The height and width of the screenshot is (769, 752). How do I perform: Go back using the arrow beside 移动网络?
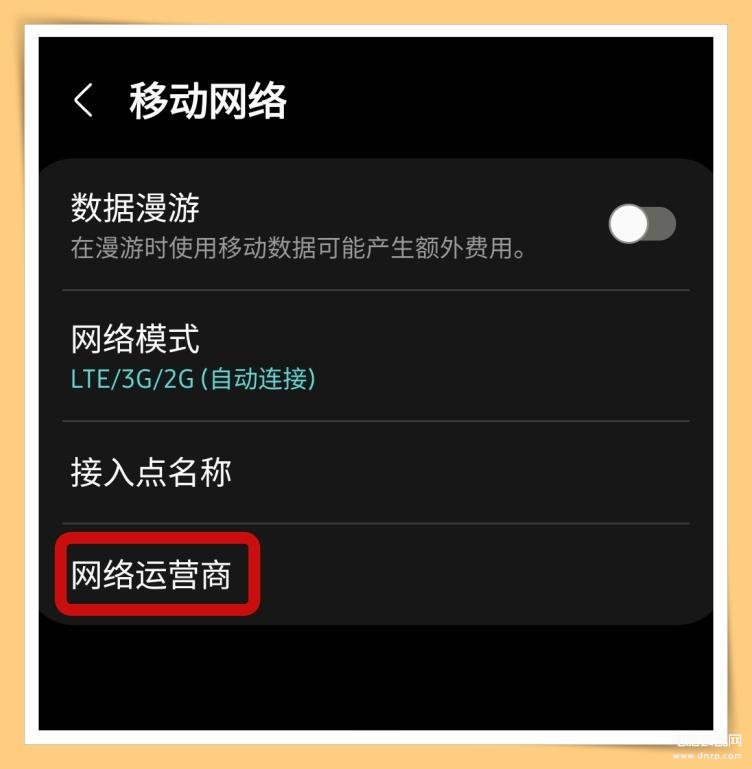click(83, 100)
